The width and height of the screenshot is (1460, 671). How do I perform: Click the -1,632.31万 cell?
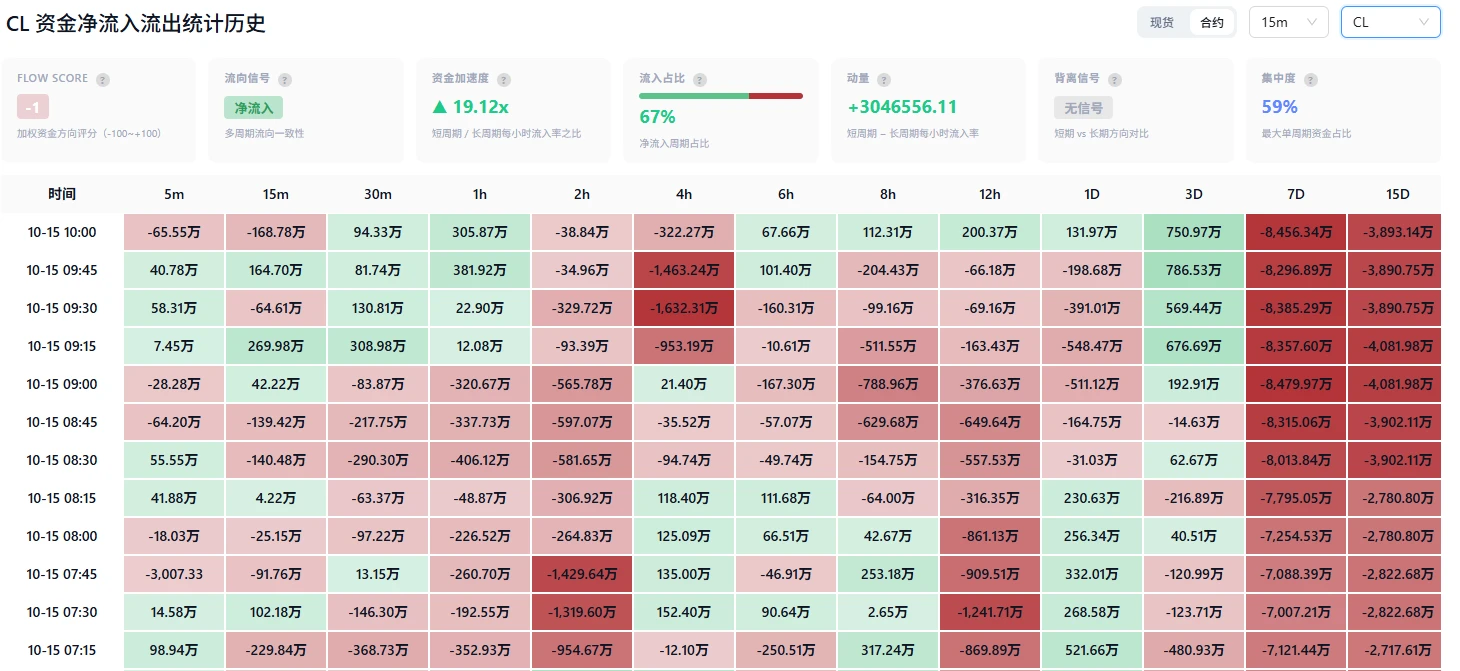point(684,308)
